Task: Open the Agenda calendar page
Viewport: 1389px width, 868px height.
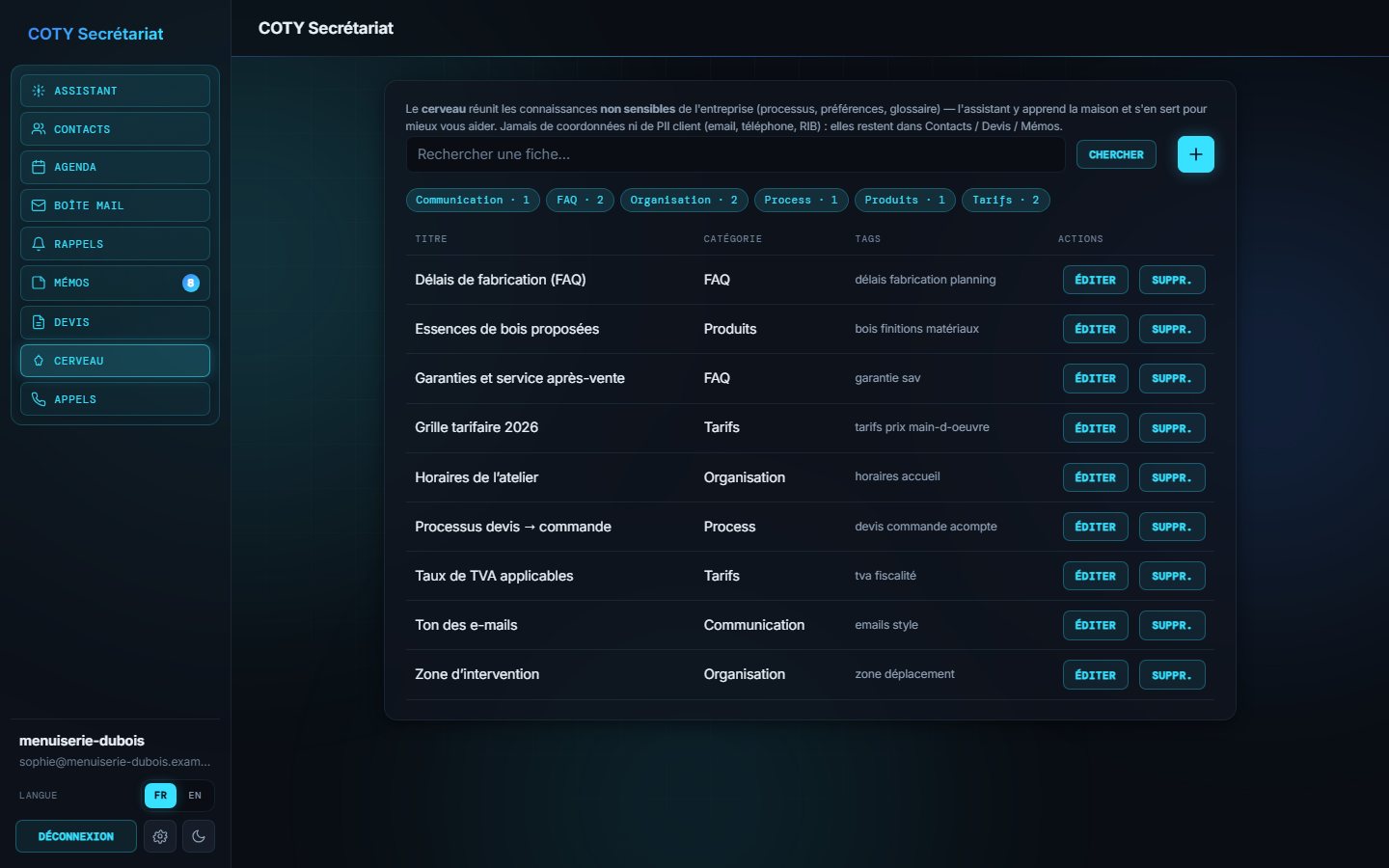Action: 115,167
